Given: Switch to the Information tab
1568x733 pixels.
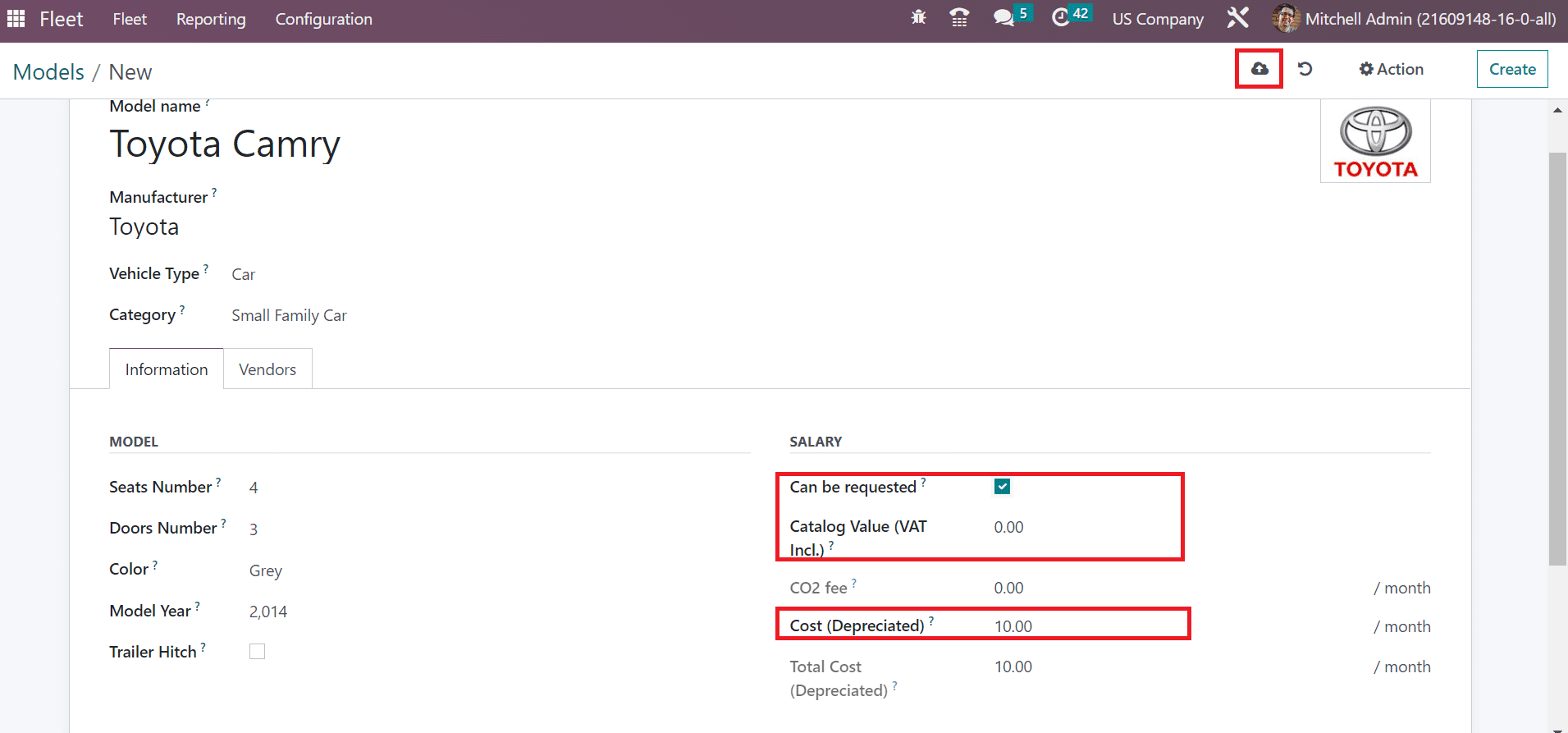Looking at the screenshot, I should [x=167, y=369].
